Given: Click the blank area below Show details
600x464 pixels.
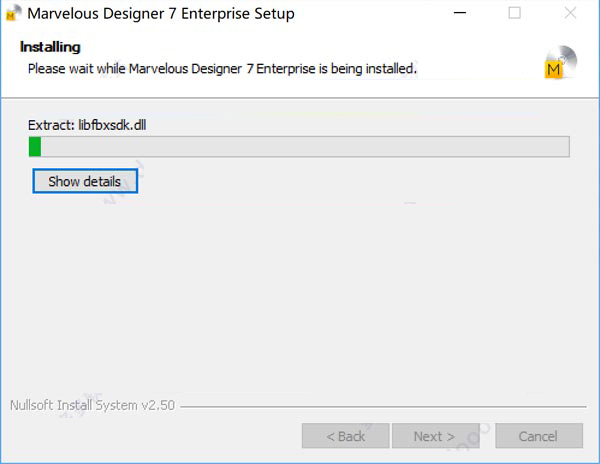Looking at the screenshot, I should (x=300, y=290).
